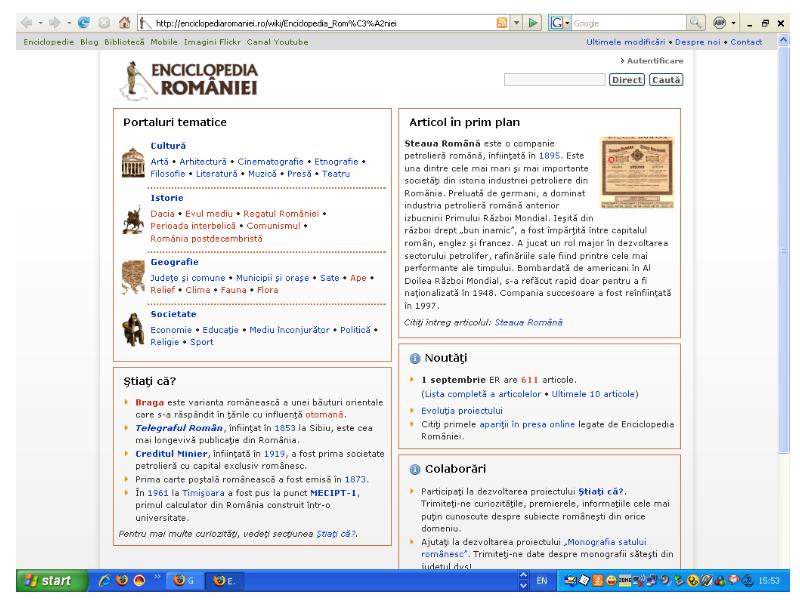Click the Istorie horseman statue icon
The width and height of the screenshot is (800, 600).
point(133,220)
